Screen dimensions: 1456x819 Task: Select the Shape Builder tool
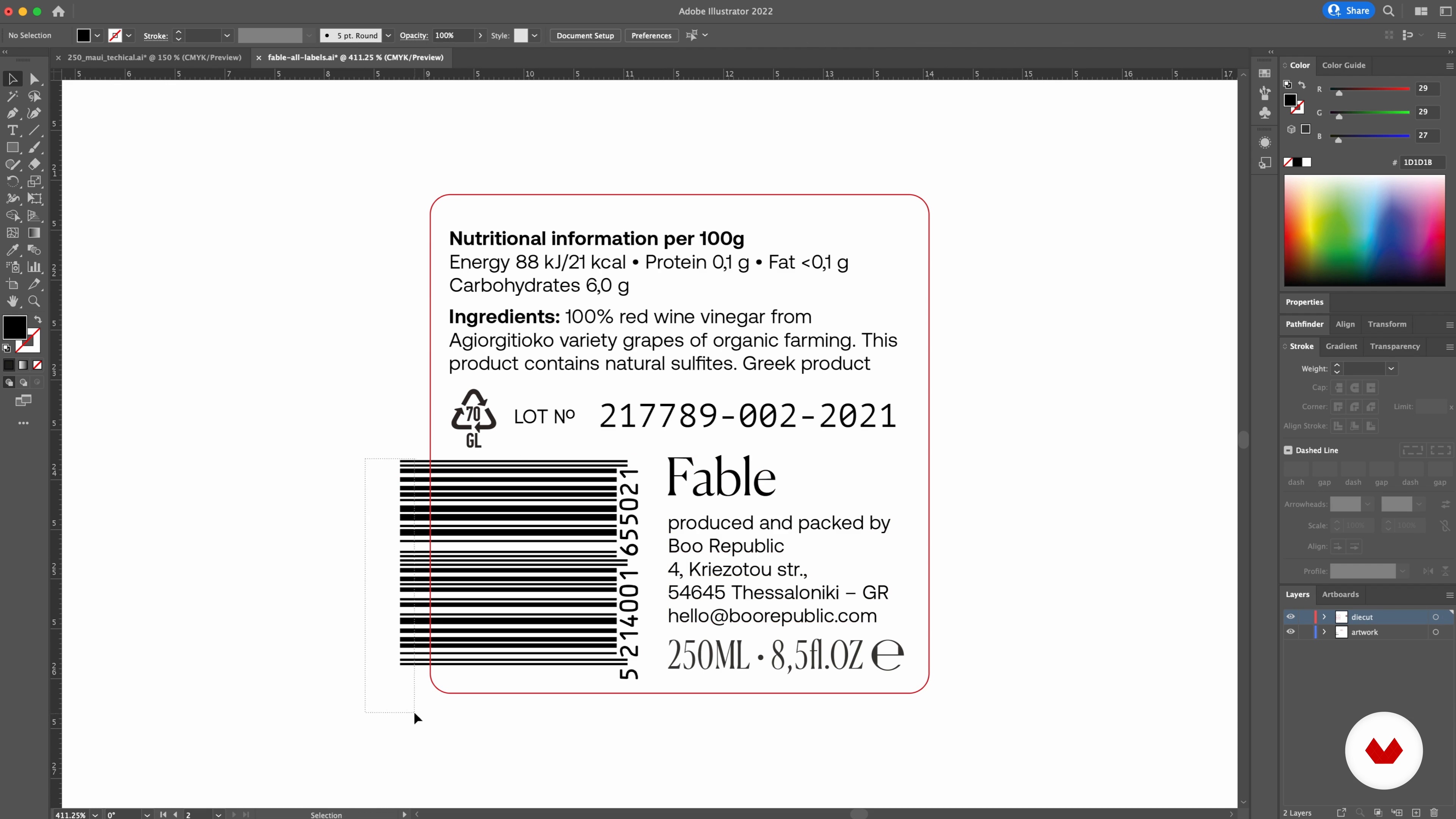[13, 216]
